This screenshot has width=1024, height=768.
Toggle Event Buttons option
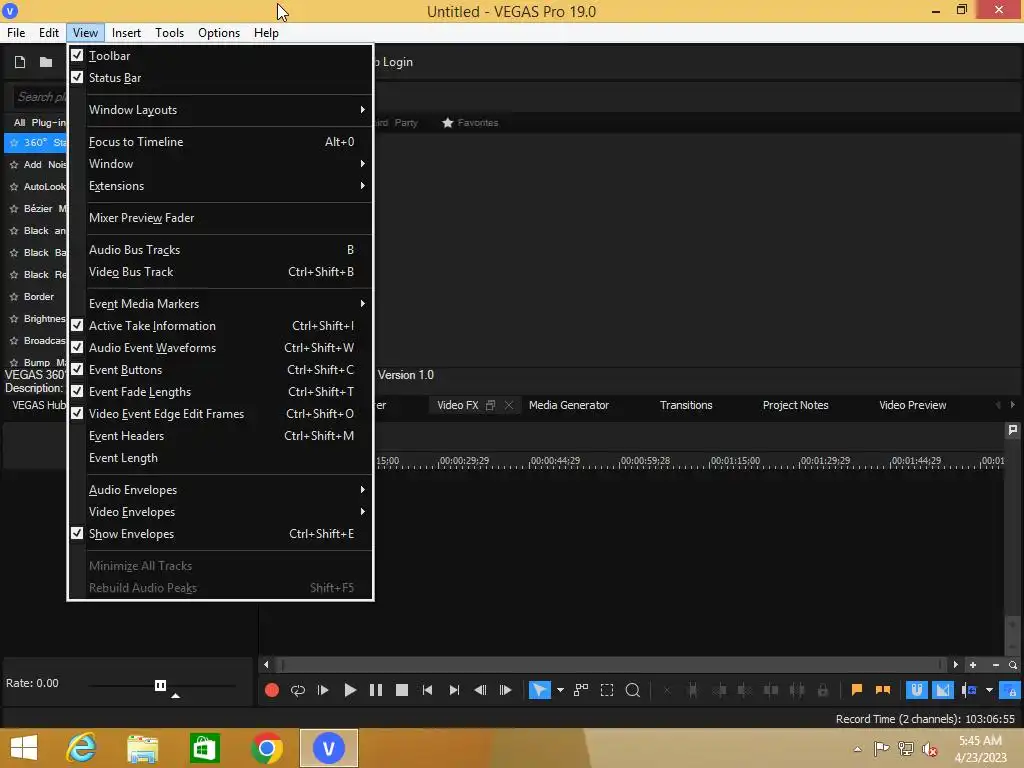pos(221,370)
